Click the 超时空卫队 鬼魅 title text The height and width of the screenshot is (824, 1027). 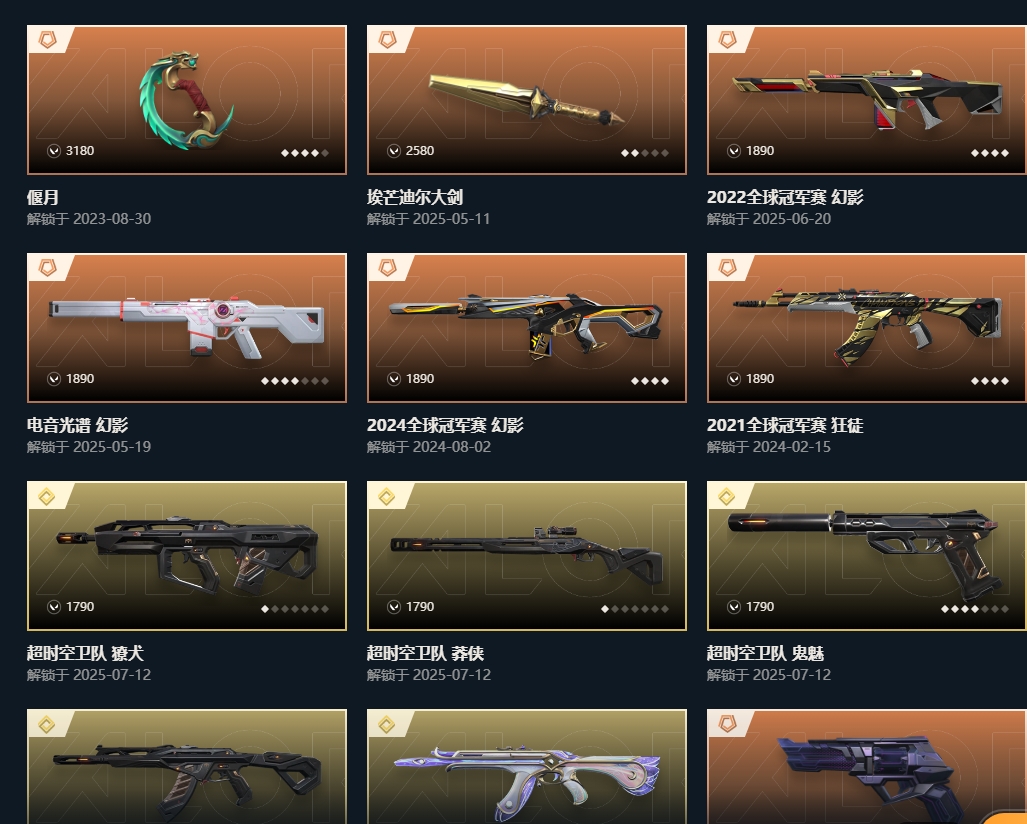coord(765,653)
